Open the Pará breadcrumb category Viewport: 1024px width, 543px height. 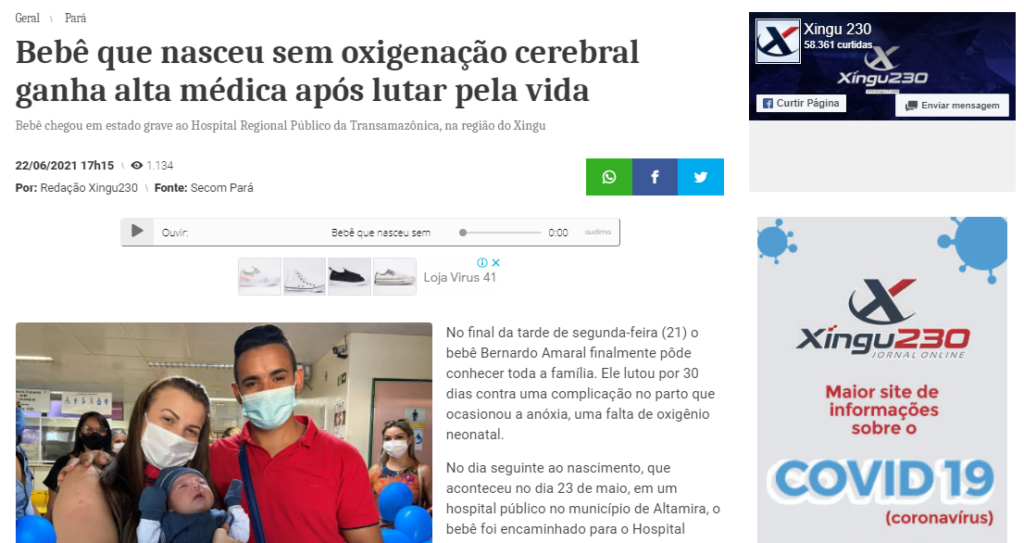click(75, 18)
